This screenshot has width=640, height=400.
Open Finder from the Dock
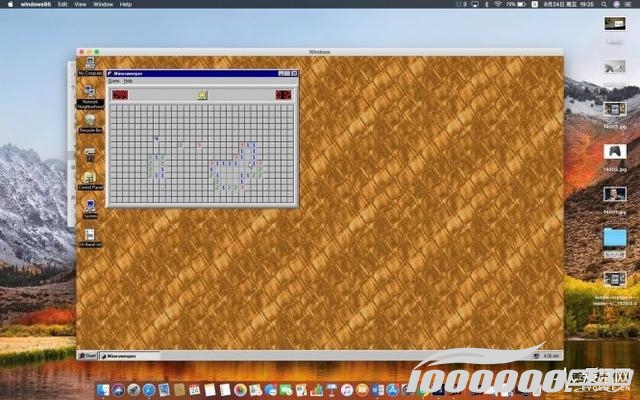click(x=103, y=390)
